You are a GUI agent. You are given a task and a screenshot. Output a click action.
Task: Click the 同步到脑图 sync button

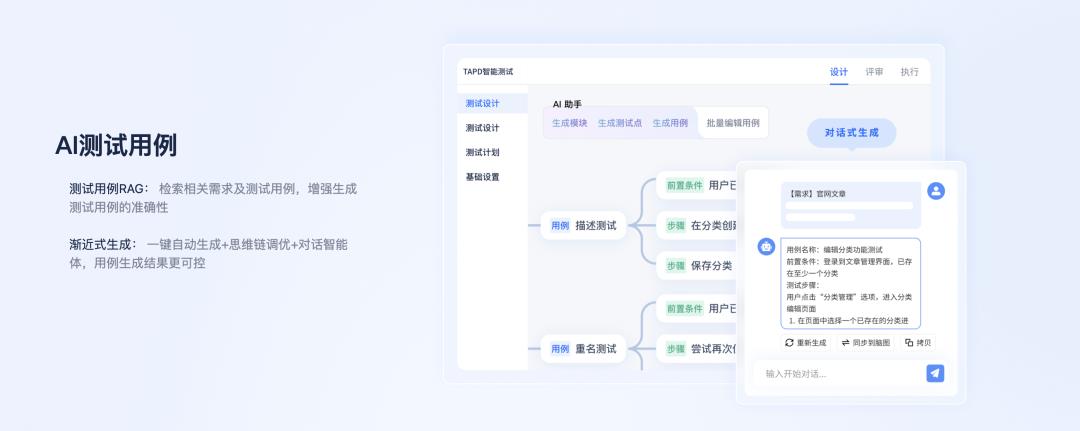pos(865,342)
